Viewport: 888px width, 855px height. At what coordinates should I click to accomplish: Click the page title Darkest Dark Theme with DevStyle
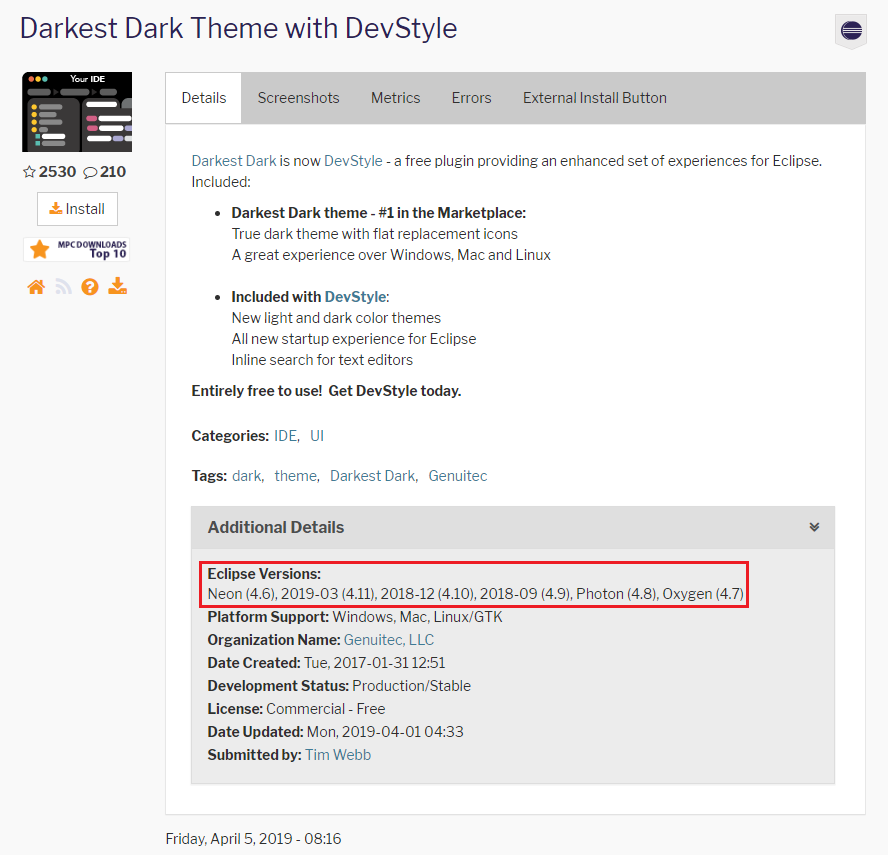238,28
